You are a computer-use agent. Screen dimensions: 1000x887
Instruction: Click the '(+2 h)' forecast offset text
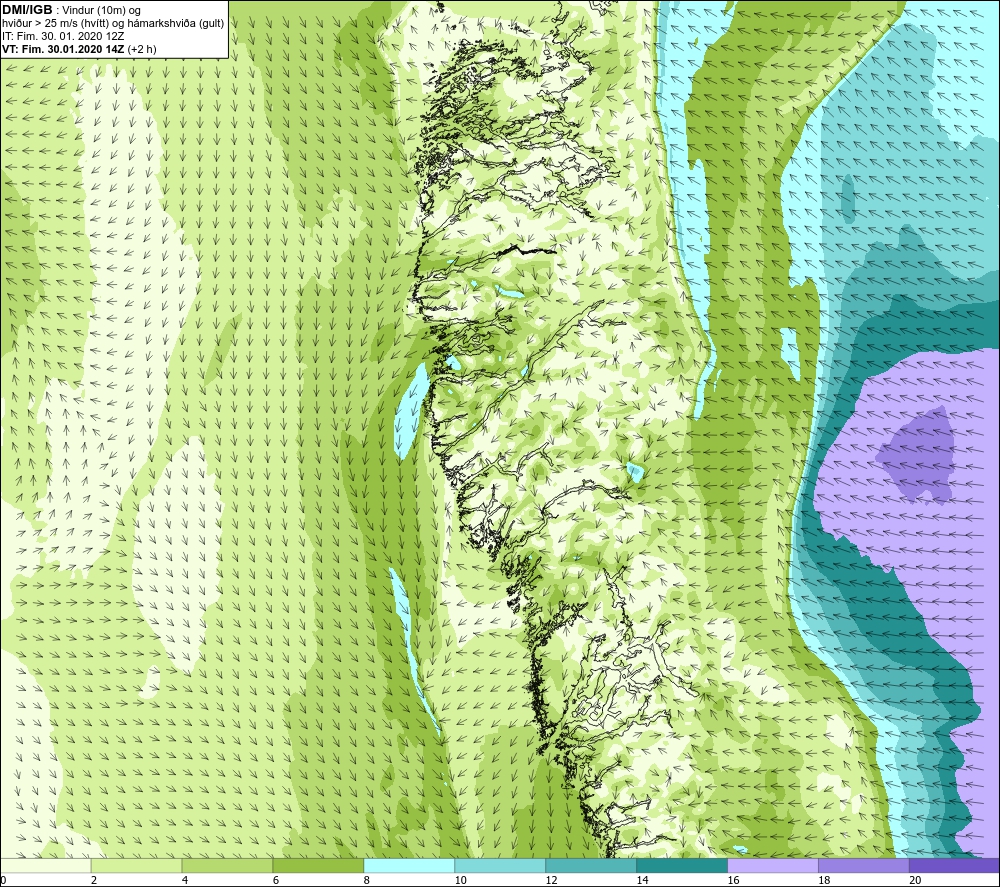[x=142, y=49]
